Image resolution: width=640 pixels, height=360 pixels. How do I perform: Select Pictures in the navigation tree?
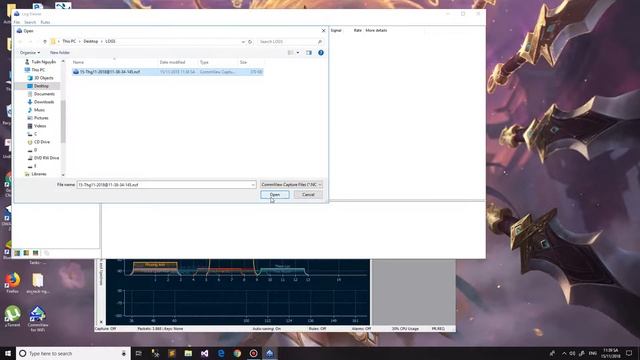pos(38,118)
